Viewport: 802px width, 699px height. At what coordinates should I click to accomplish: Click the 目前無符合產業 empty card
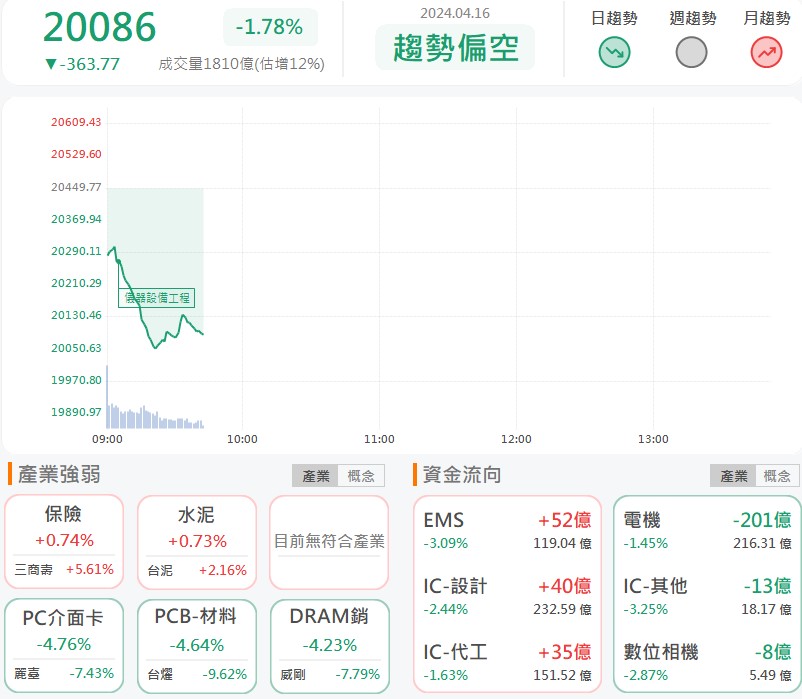pos(329,542)
